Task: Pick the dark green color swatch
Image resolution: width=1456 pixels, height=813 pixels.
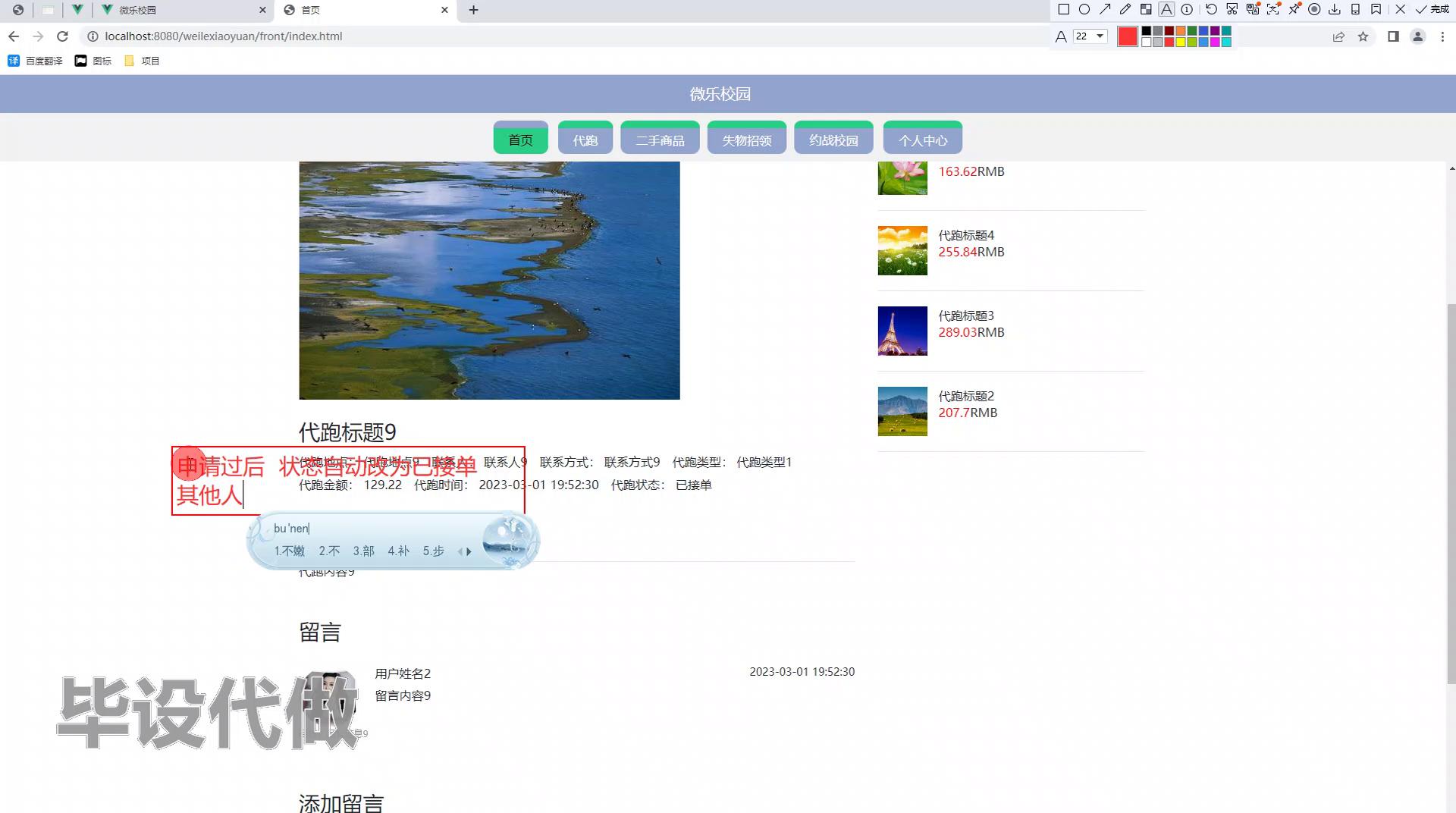Action: tap(1192, 31)
